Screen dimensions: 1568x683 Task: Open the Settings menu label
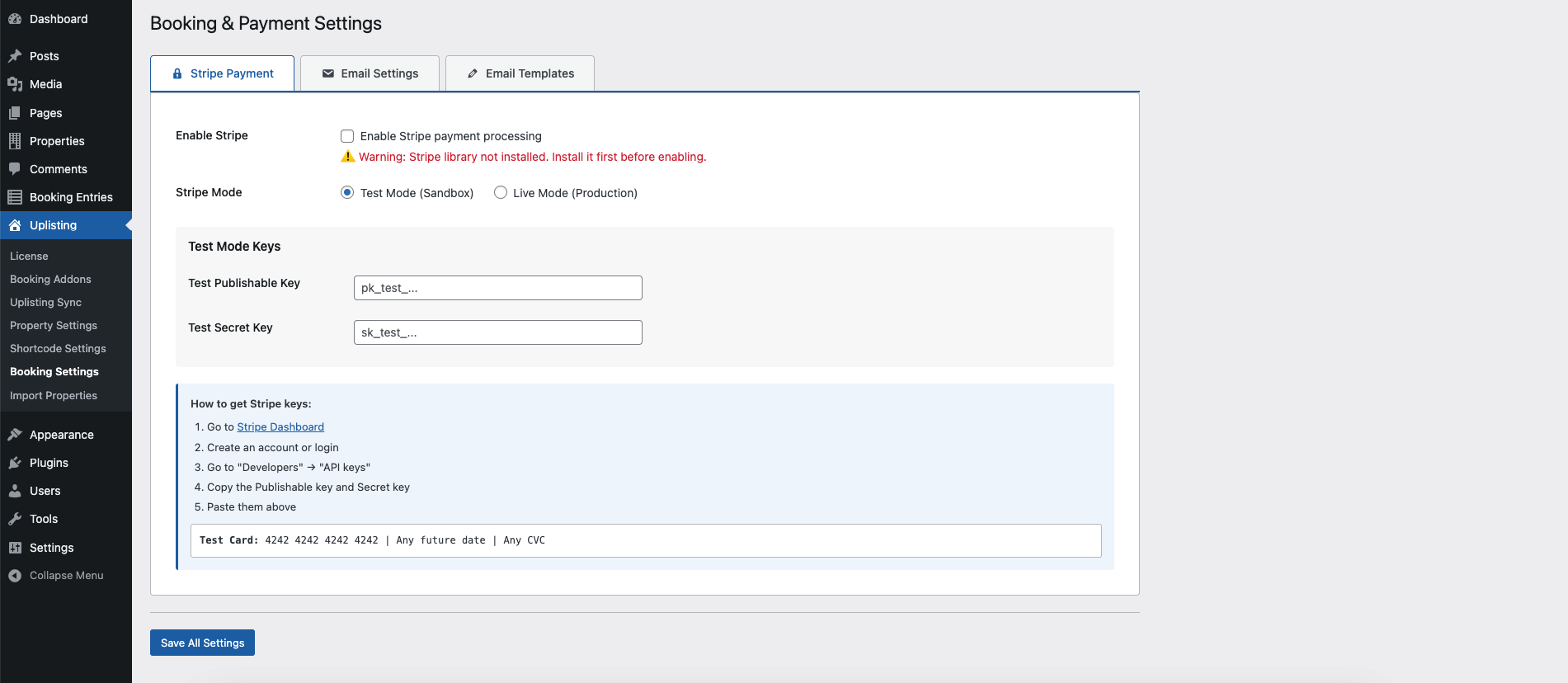52,548
